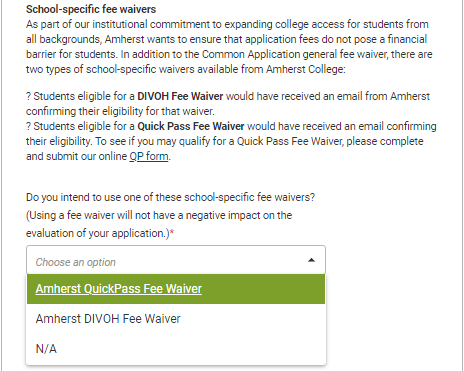Select Amherst QuickPass Fee Waiver option
Image resolution: width=464 pixels, height=371 pixels.
click(x=176, y=289)
